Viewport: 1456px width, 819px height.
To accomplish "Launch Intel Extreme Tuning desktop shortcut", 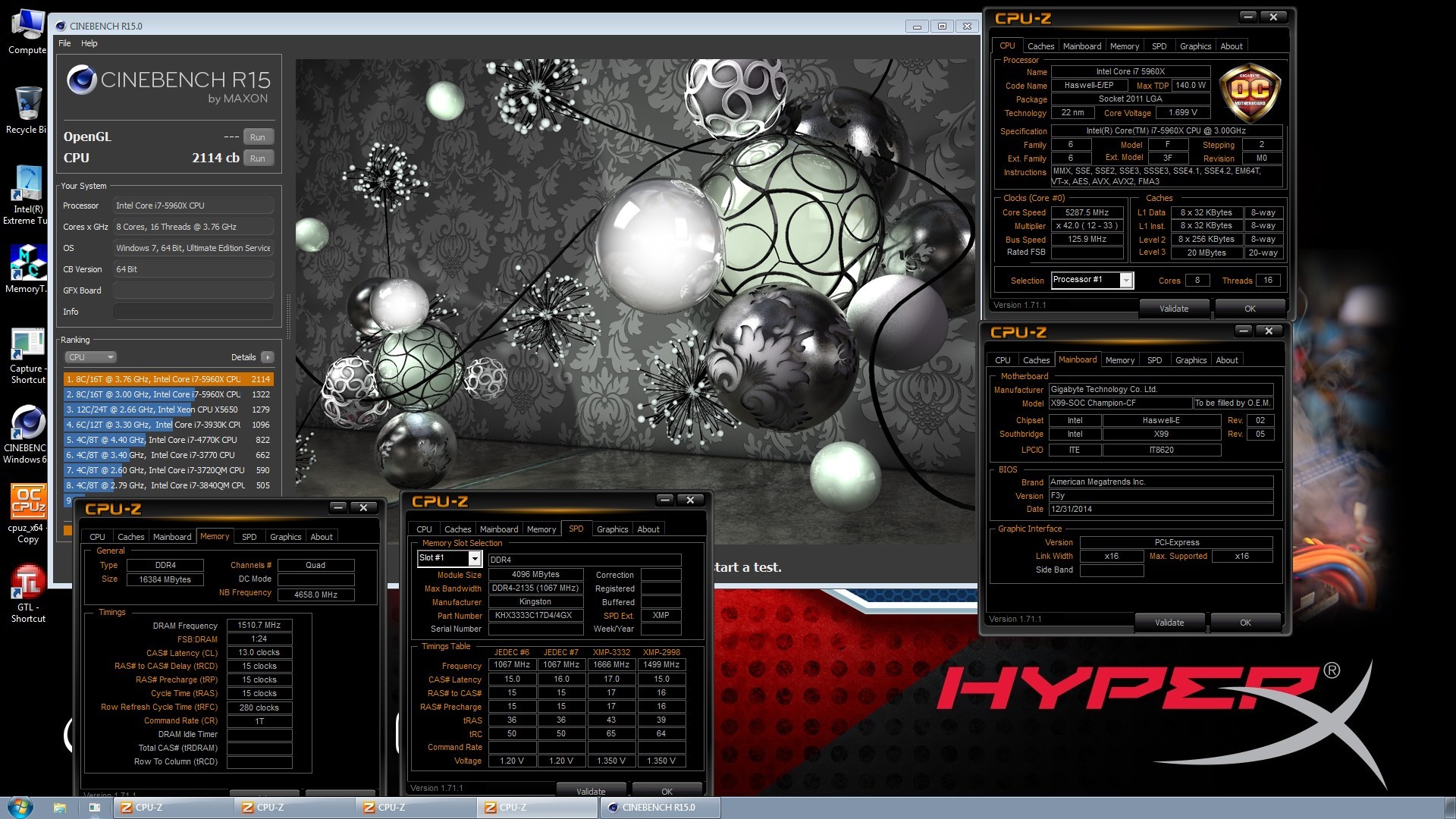I will point(27,195).
